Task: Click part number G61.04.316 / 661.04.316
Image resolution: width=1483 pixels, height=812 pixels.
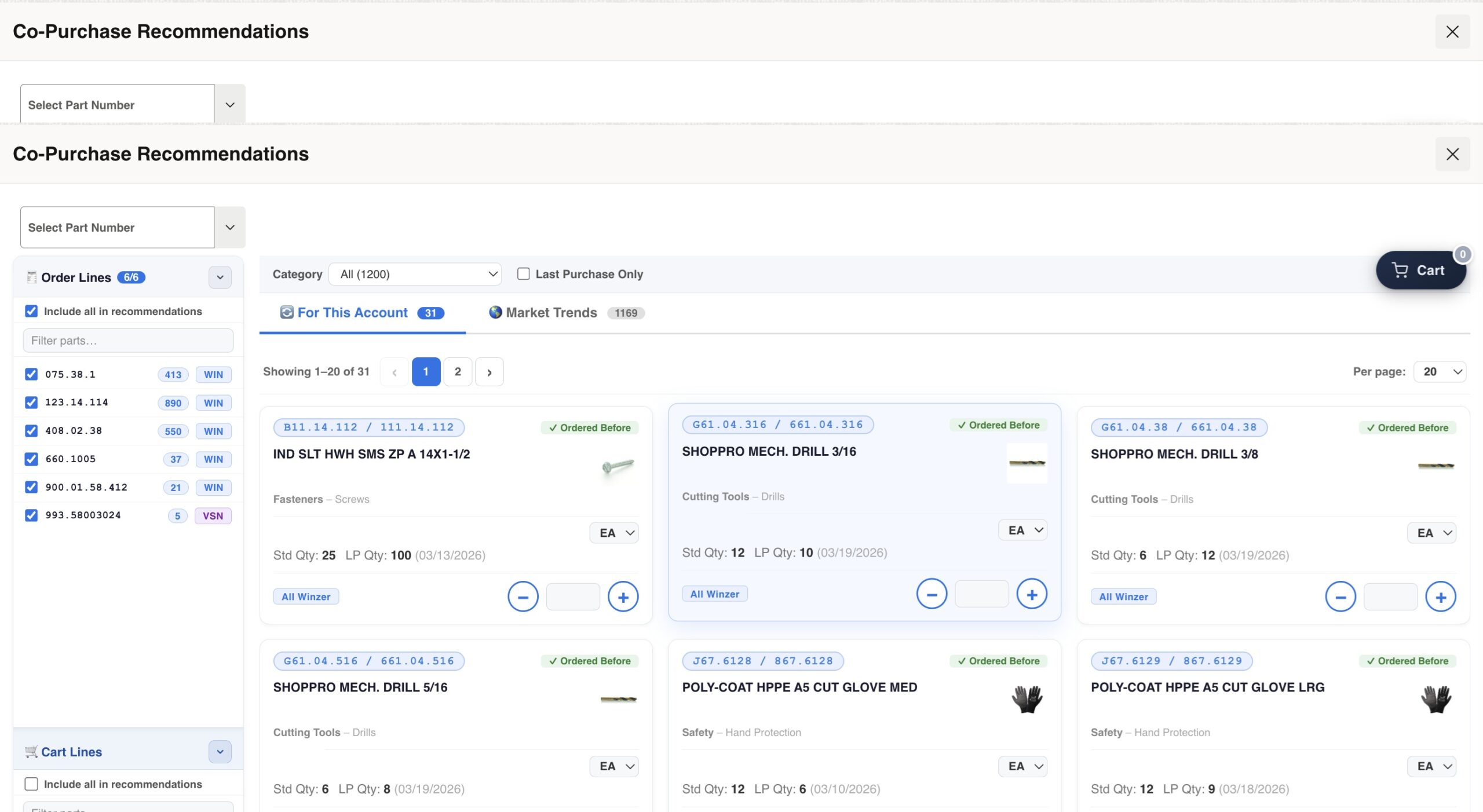Action: click(778, 425)
